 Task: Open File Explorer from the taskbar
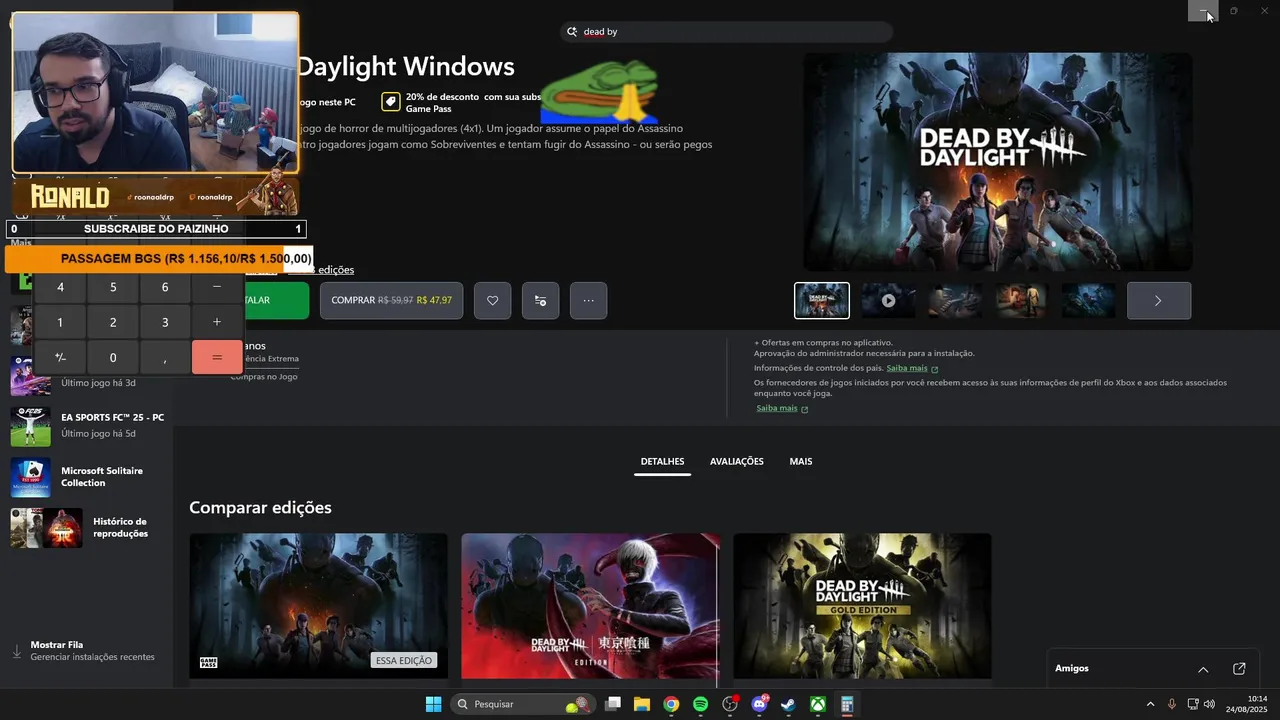[642, 704]
